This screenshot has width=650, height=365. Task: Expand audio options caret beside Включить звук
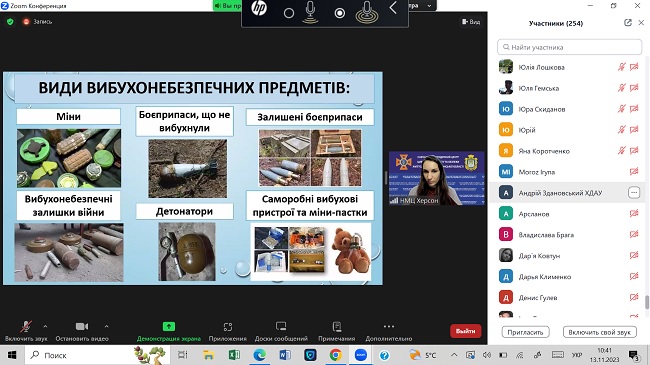(45, 326)
